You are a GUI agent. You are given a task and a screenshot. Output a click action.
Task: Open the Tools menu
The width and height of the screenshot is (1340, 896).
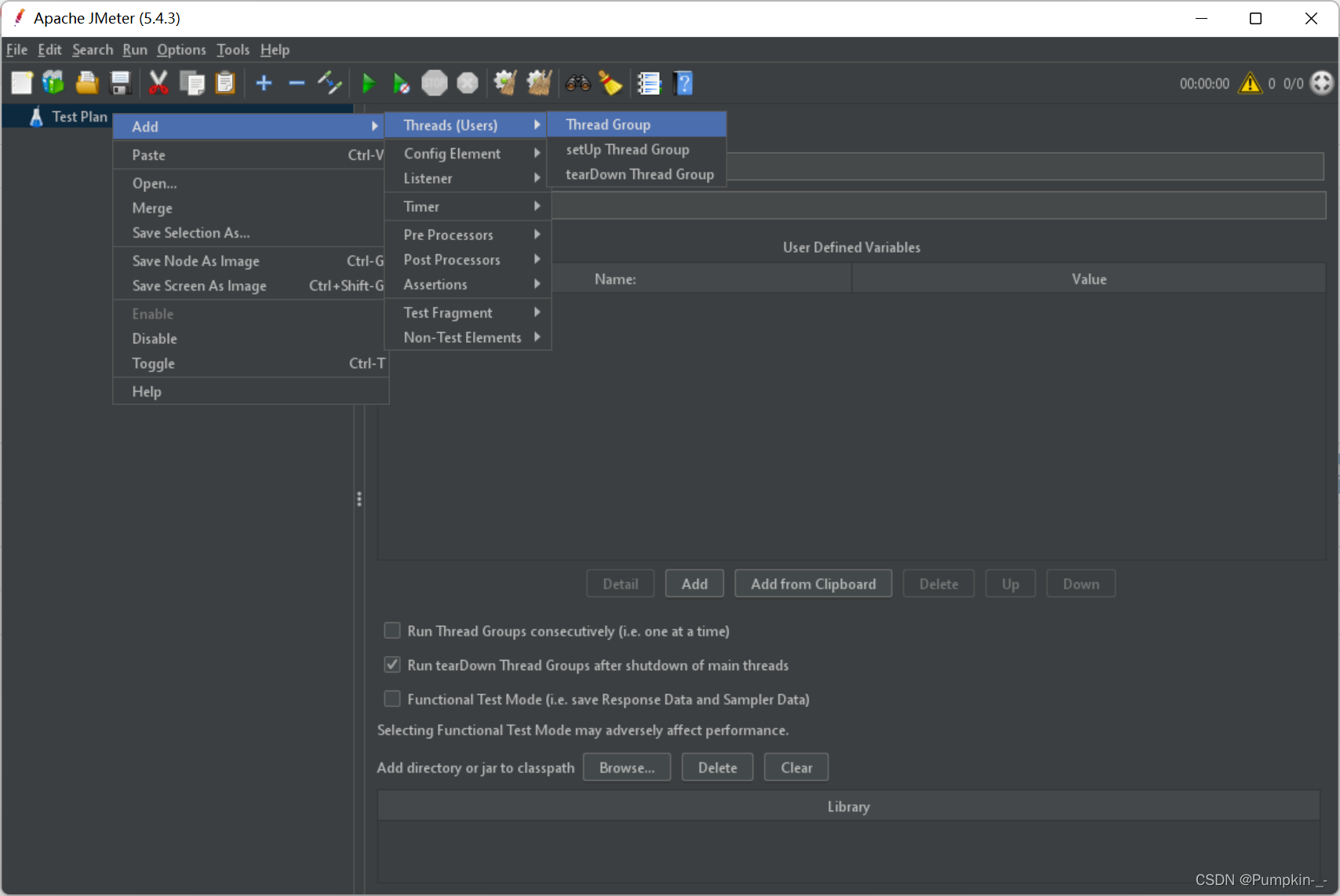pos(233,49)
